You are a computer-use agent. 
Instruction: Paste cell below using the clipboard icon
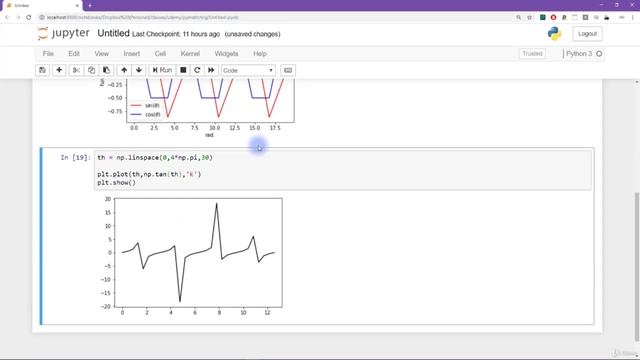pyautogui.click(x=106, y=70)
